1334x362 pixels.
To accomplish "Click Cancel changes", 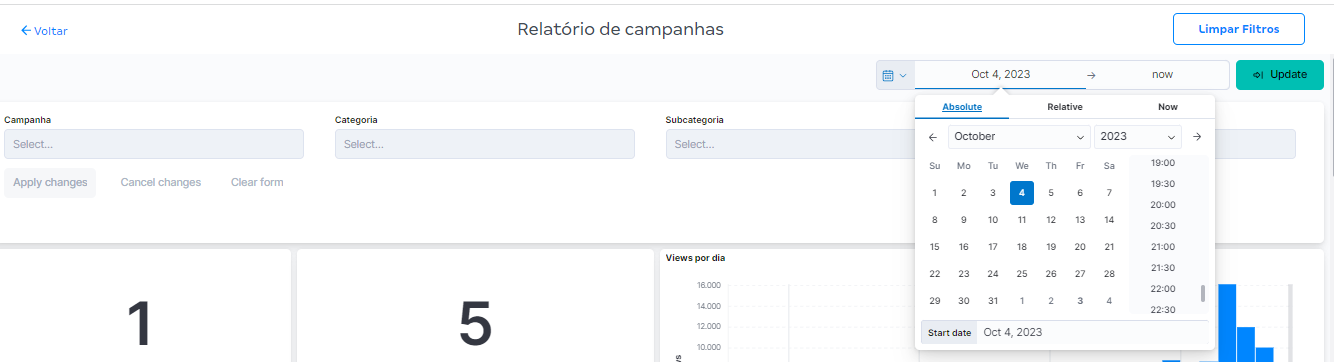I will pos(161,182).
